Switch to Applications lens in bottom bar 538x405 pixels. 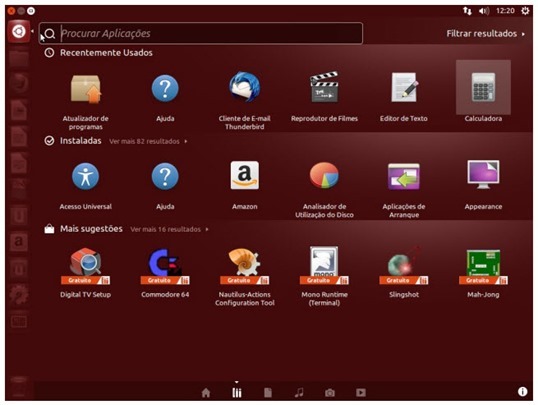point(237,392)
